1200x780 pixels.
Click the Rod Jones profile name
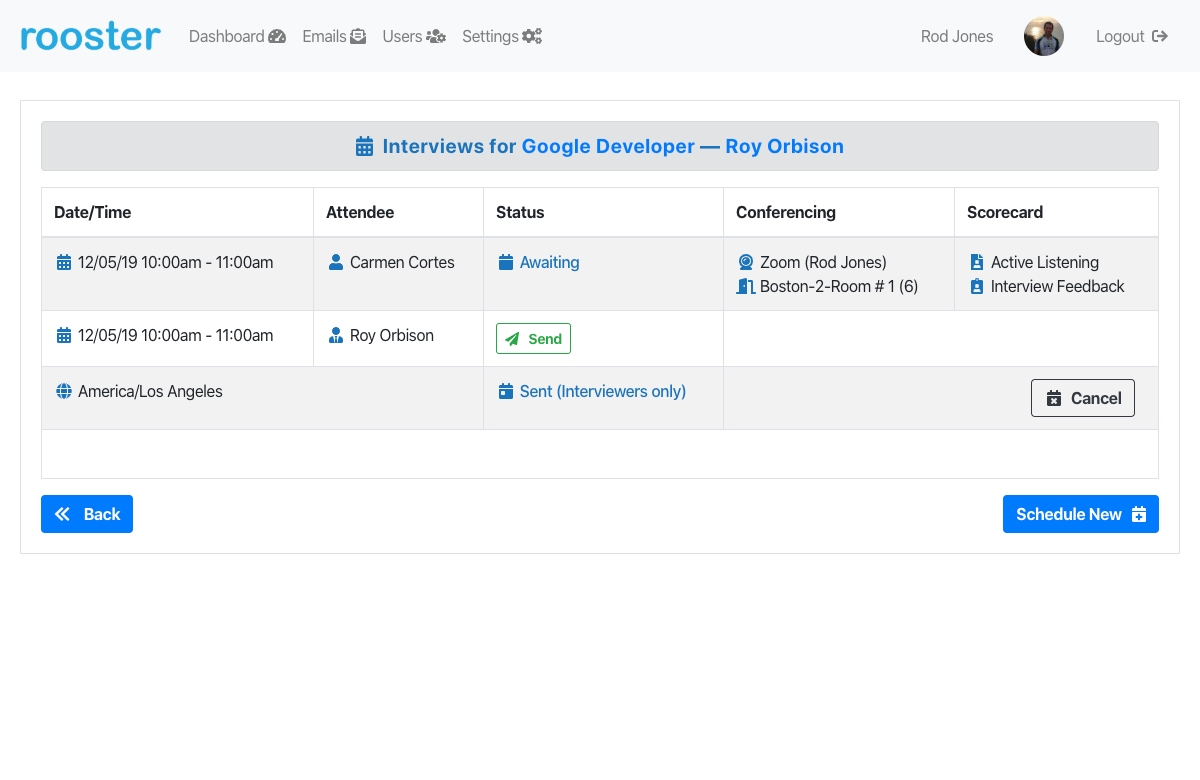click(956, 37)
